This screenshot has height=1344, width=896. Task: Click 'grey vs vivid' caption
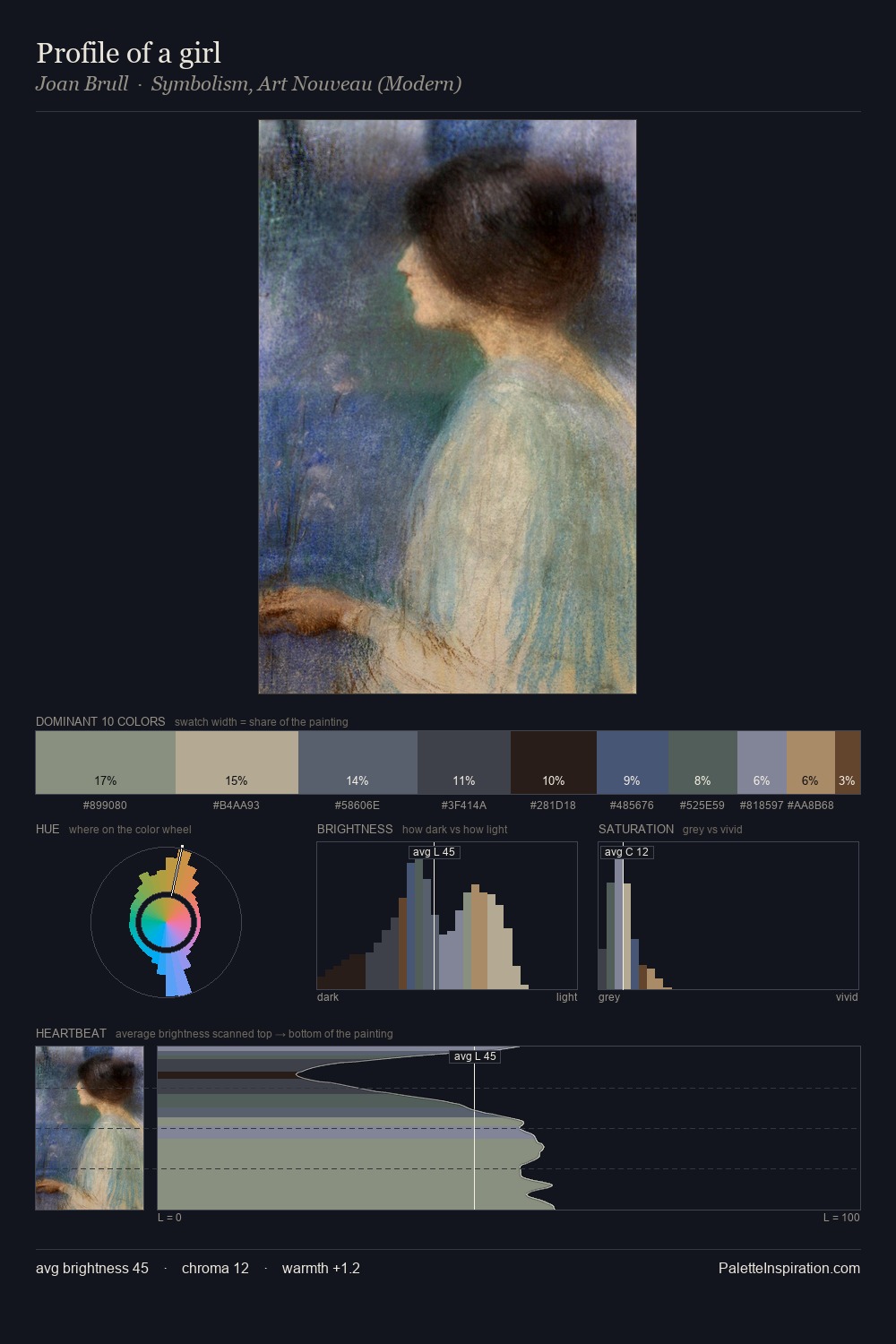pyautogui.click(x=712, y=830)
